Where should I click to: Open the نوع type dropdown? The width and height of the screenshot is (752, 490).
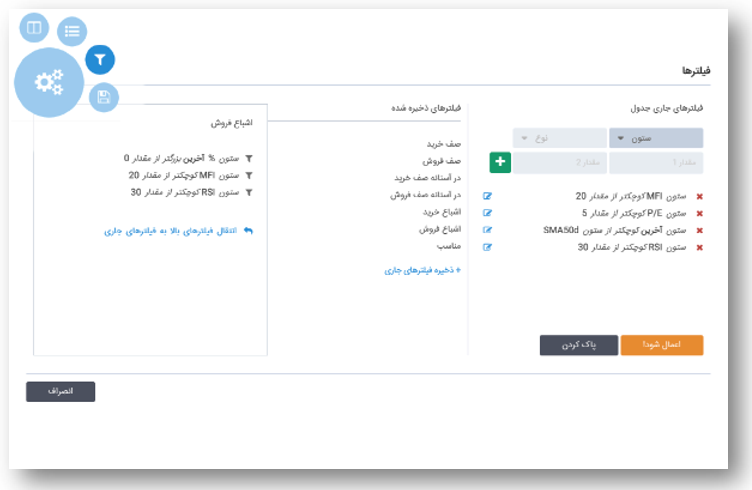pyautogui.click(x=560, y=138)
